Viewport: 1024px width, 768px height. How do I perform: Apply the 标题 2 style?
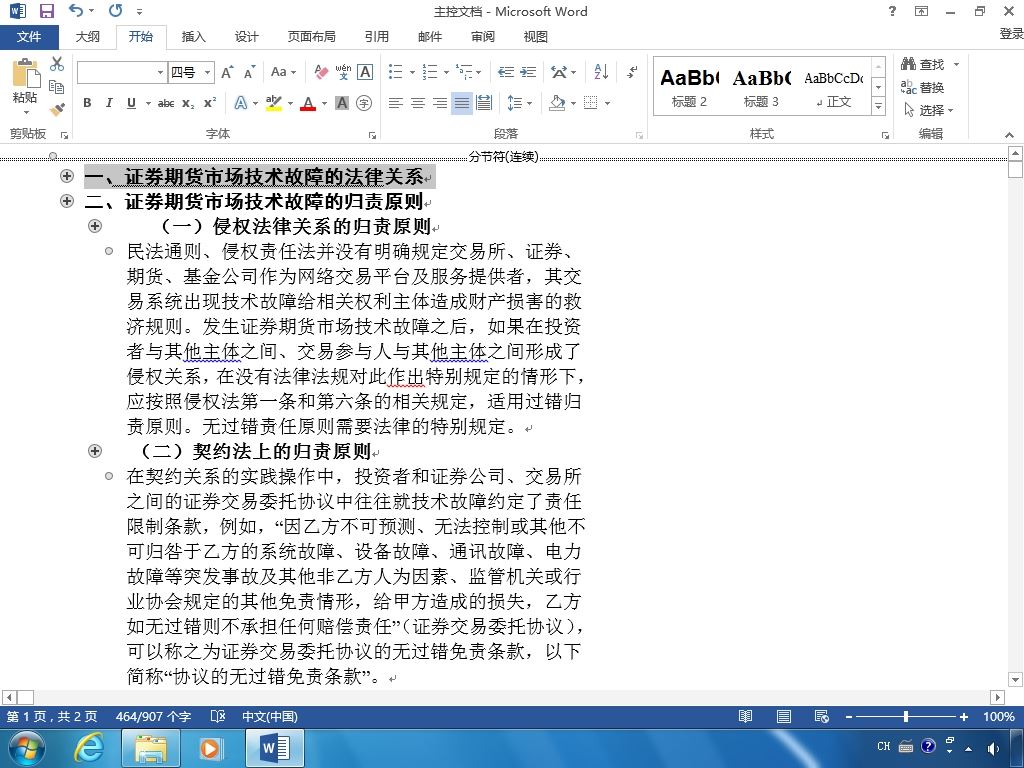tap(690, 88)
